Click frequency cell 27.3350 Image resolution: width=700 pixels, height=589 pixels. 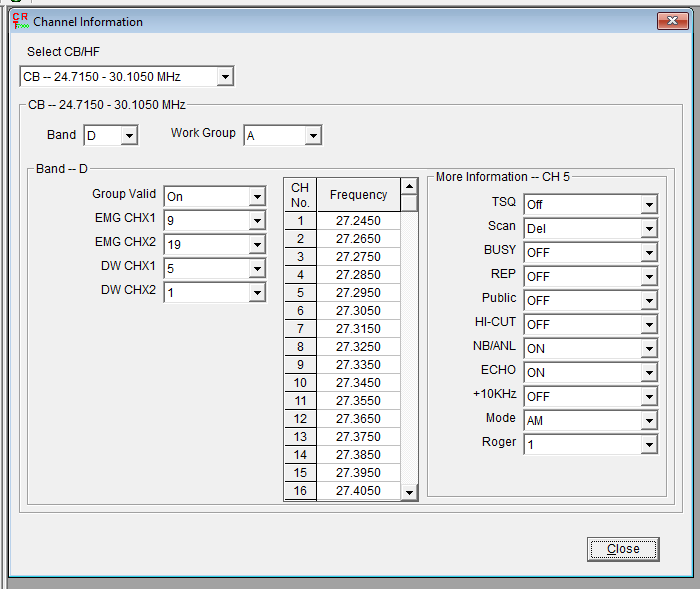pyautogui.click(x=358, y=365)
